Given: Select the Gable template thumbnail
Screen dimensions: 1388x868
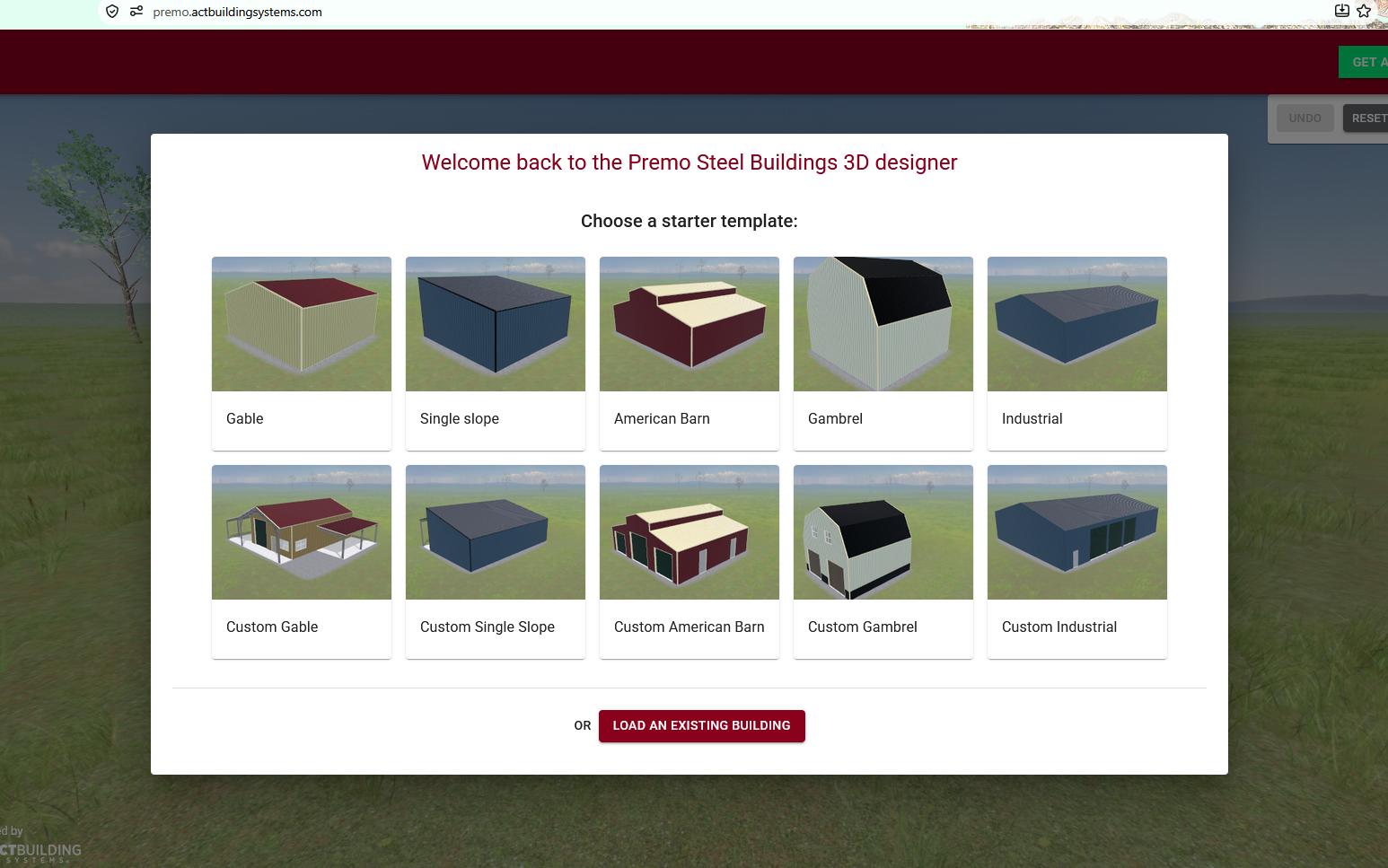Looking at the screenshot, I should pos(302,324).
